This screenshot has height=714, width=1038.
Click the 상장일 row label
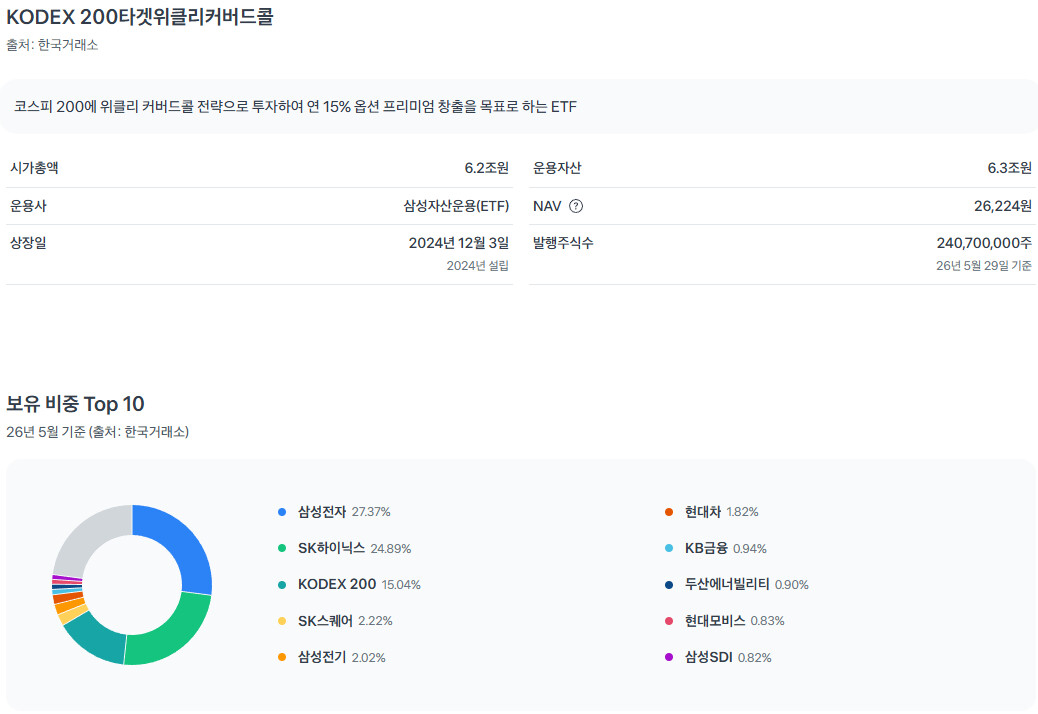28,243
